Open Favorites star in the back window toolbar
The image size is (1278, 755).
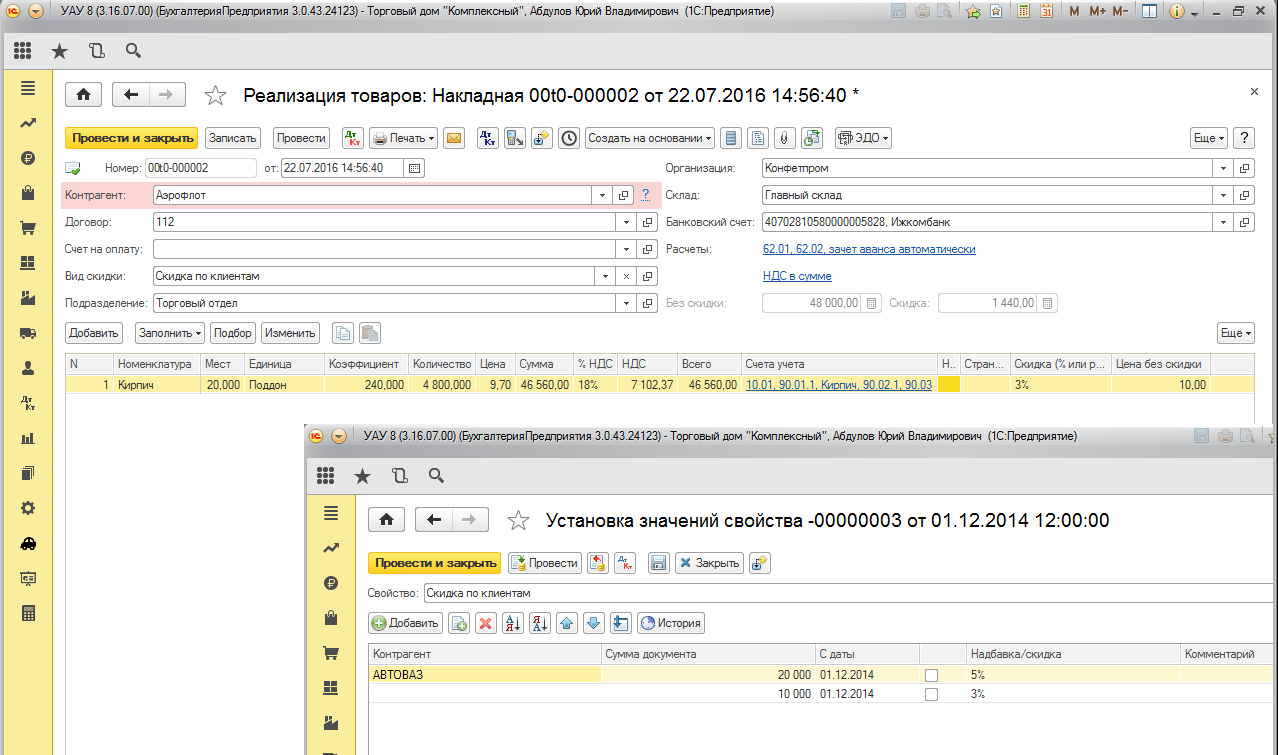pyautogui.click(x=60, y=50)
